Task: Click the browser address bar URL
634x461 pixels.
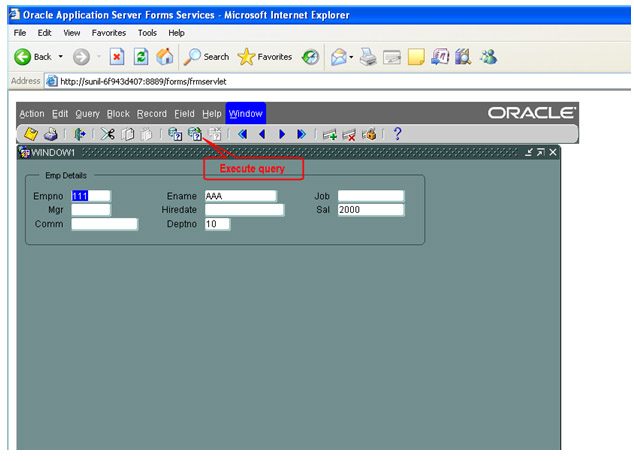Action: [143, 81]
